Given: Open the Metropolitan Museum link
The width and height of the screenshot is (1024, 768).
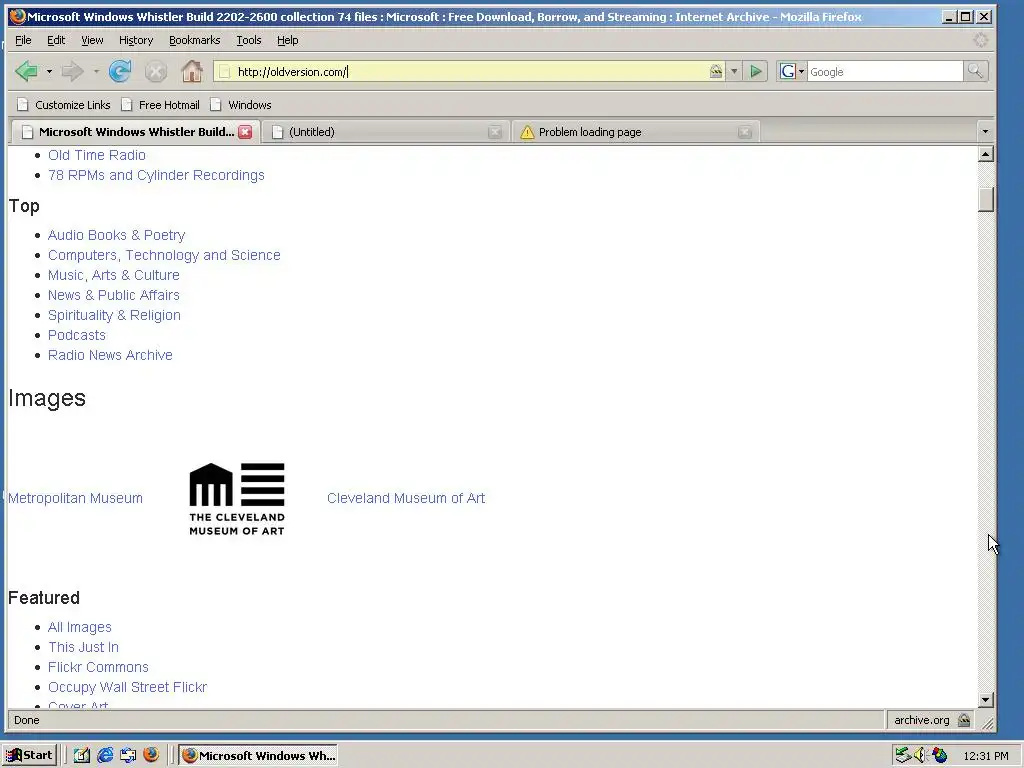Looking at the screenshot, I should [75, 498].
